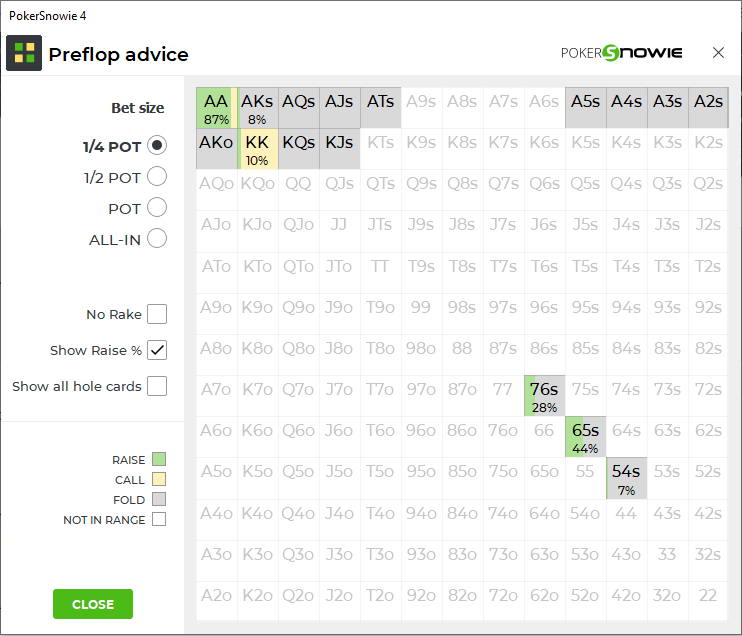Image resolution: width=742 pixels, height=636 pixels.
Task: Select the 1/4 POT bet size
Action: tap(157, 146)
